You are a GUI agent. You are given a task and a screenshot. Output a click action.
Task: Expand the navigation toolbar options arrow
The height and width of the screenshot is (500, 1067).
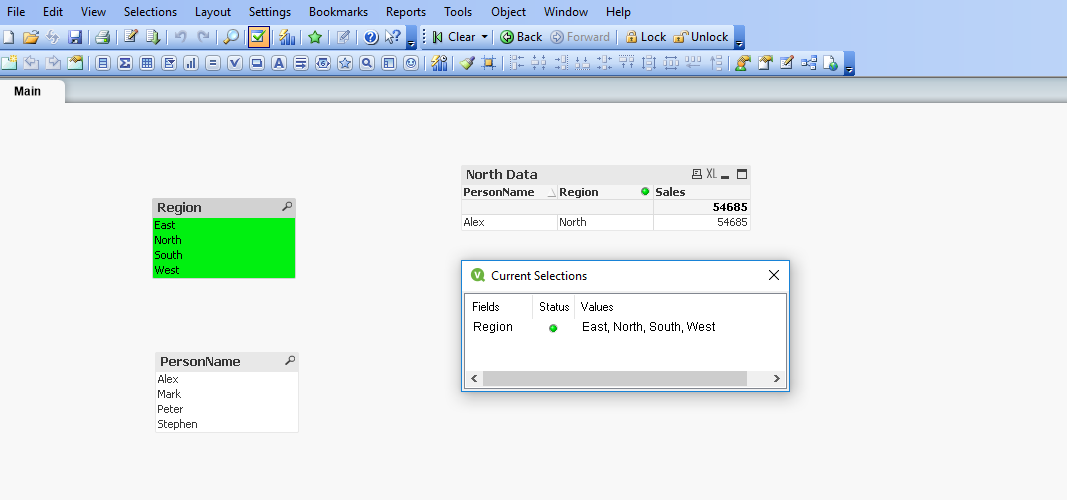pos(740,38)
